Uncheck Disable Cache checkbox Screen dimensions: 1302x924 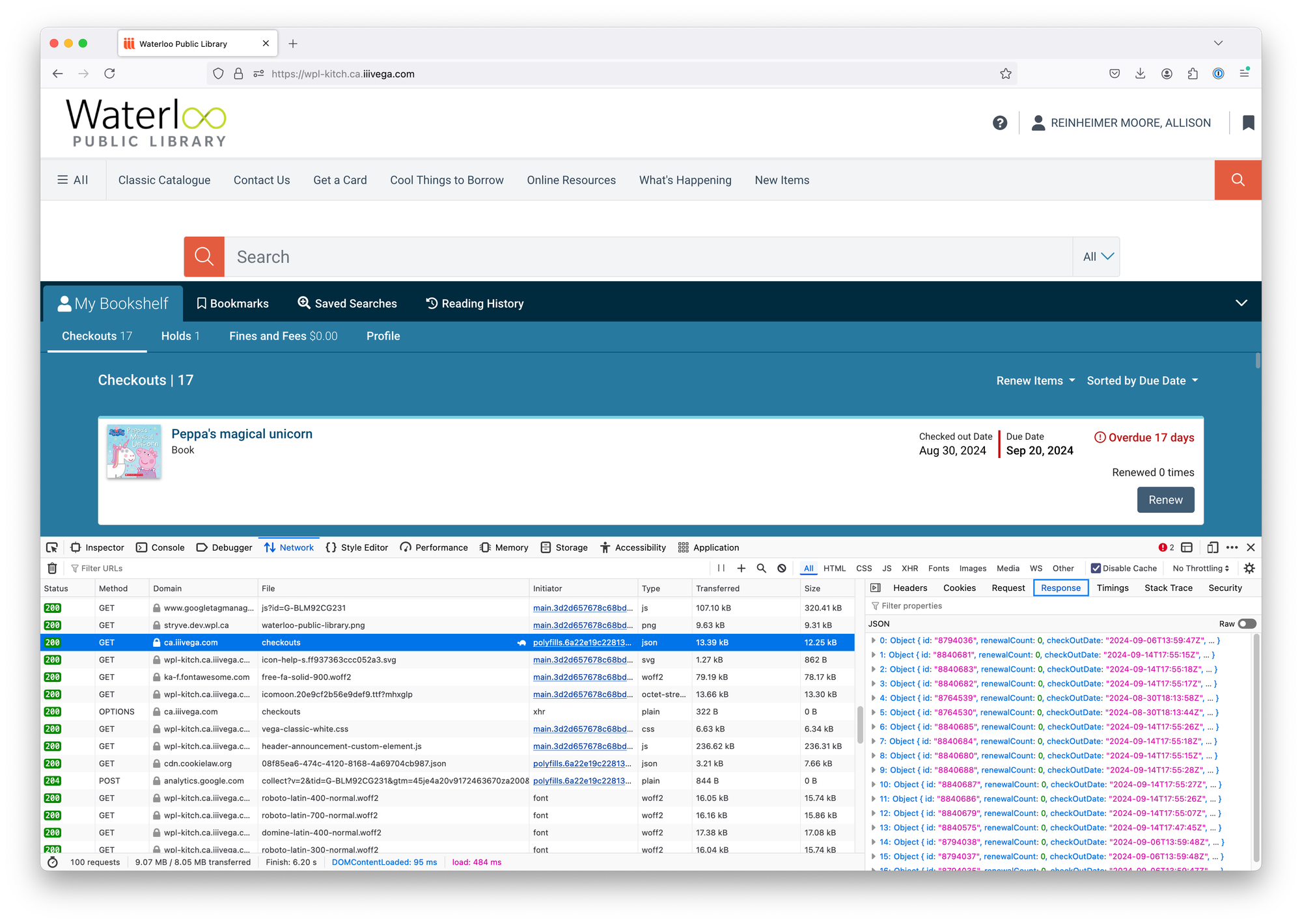coord(1096,568)
